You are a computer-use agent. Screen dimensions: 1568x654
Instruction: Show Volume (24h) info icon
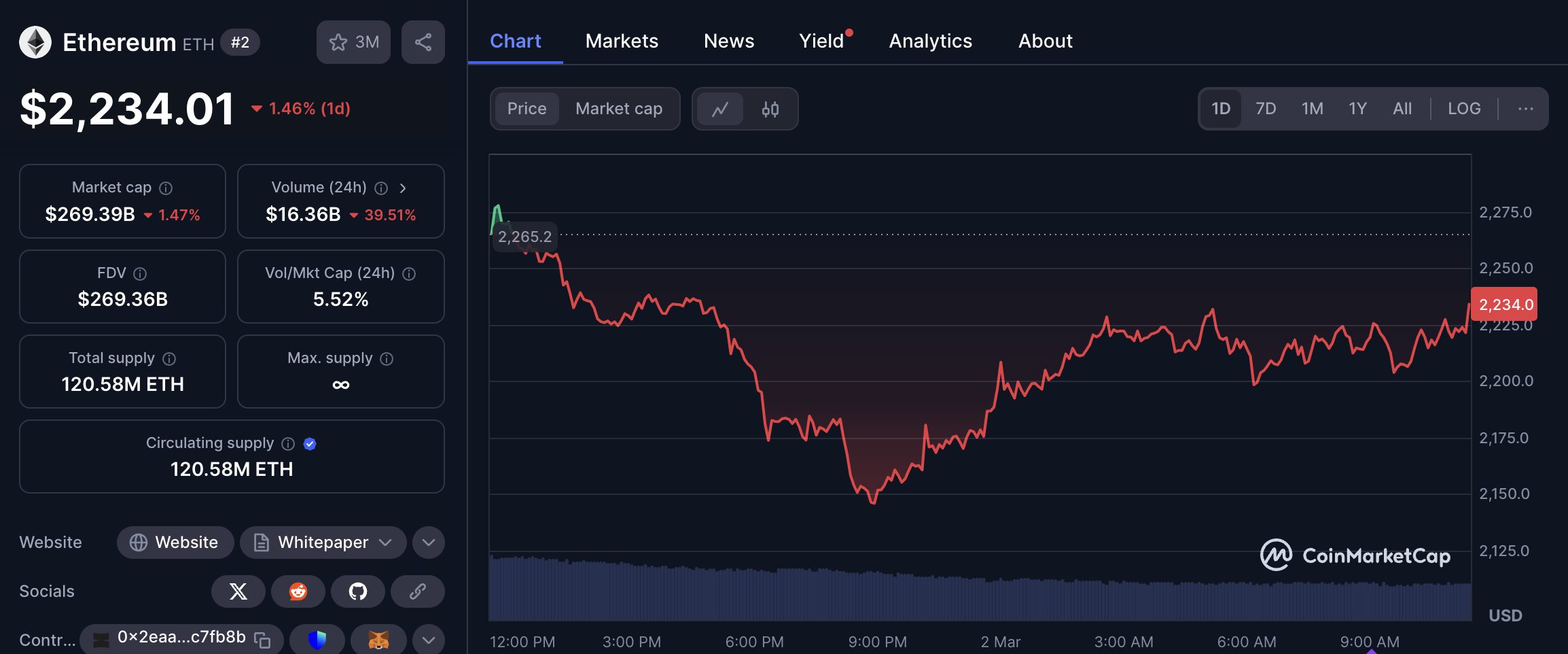(381, 188)
